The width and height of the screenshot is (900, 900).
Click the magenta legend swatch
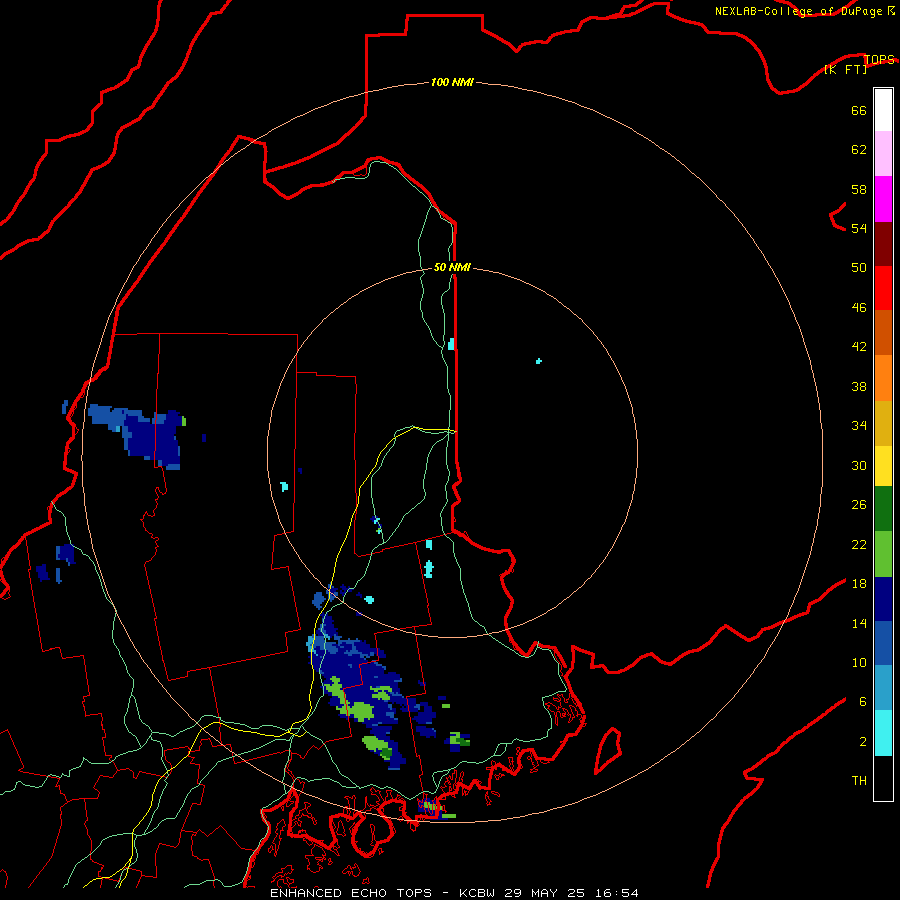[x=883, y=199]
